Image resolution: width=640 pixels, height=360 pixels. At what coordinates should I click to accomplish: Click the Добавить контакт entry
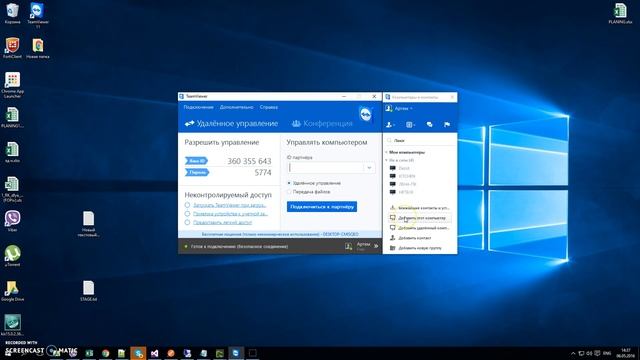tap(411, 238)
